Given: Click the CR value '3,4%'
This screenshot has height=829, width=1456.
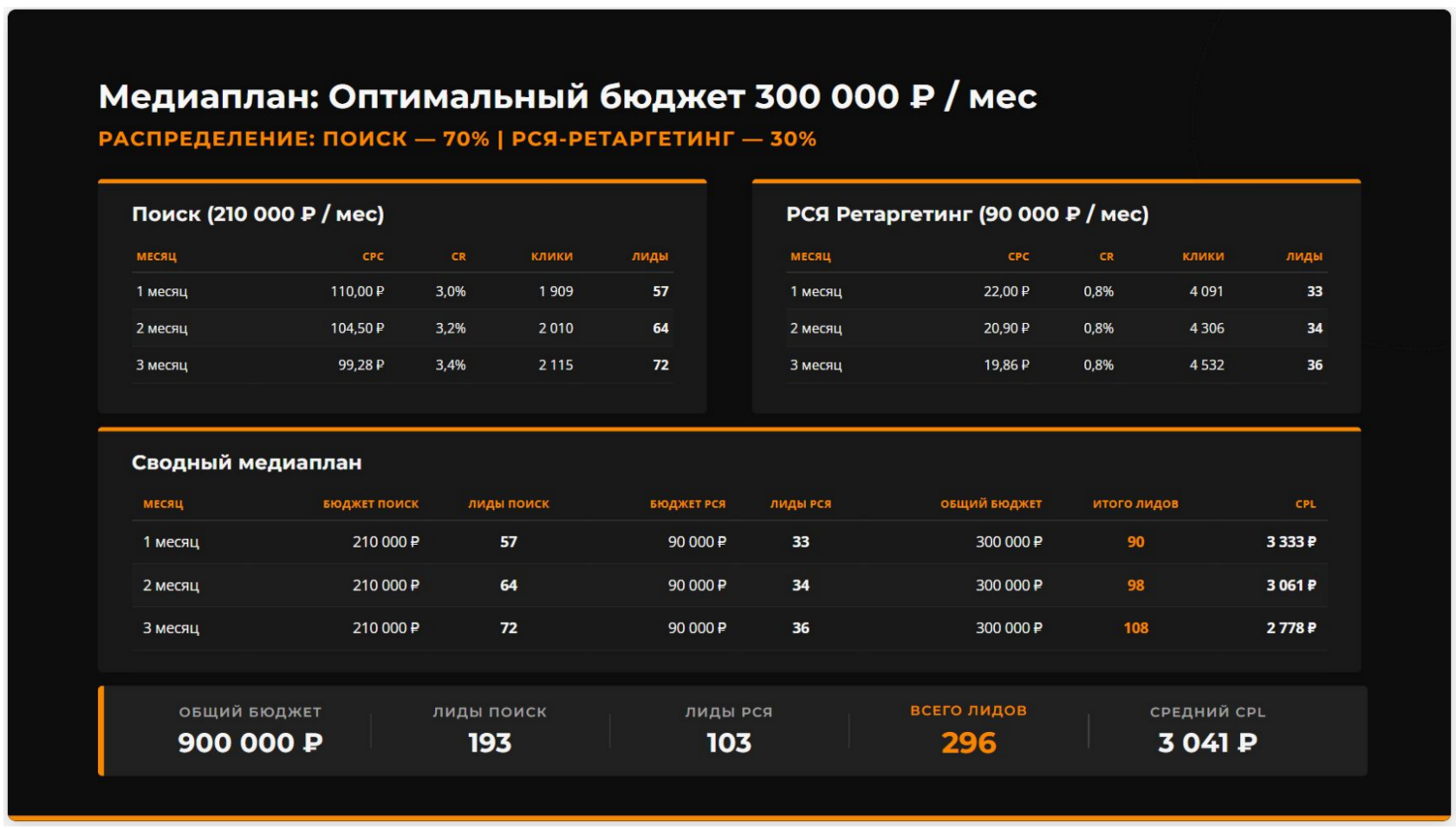Looking at the screenshot, I should 451,365.
